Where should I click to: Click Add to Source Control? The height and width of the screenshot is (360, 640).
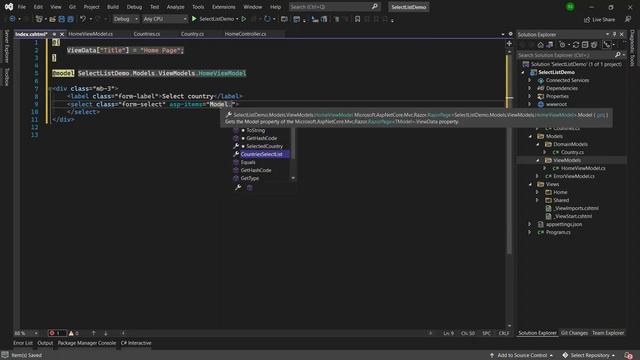coord(521,356)
